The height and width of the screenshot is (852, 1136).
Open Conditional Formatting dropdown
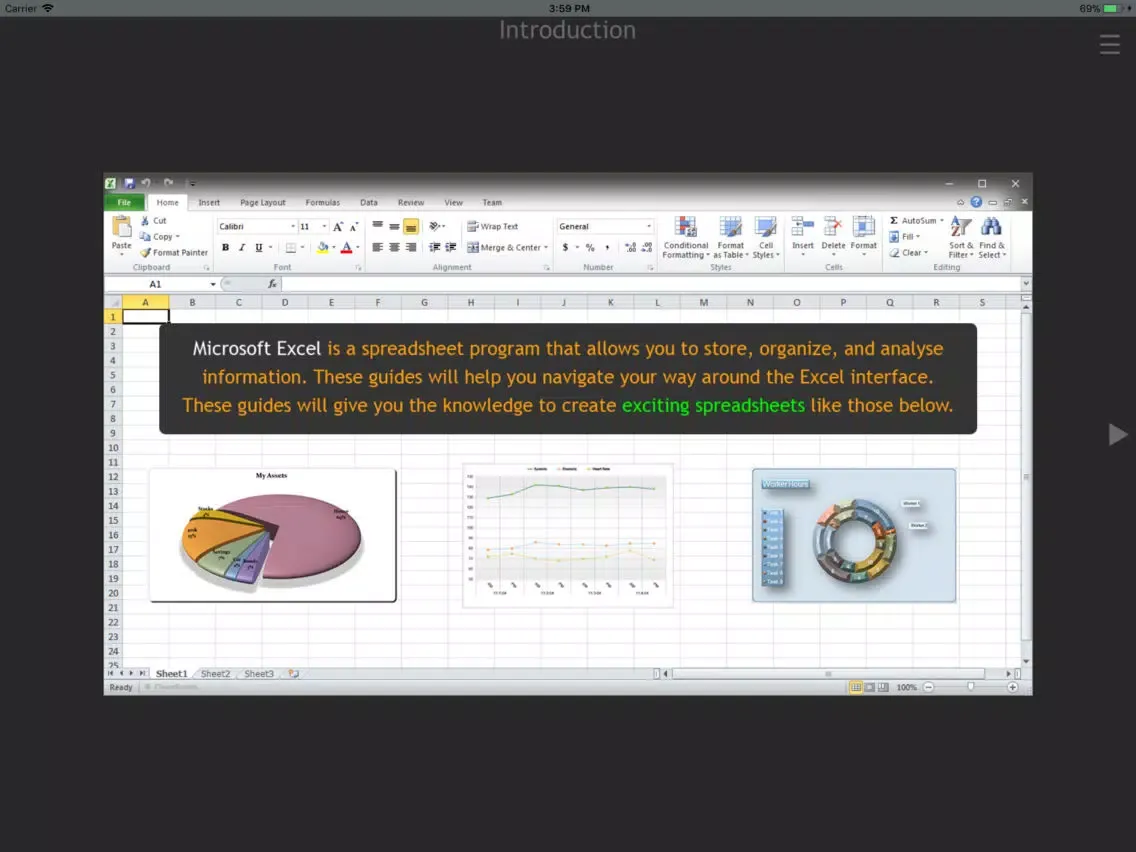(x=685, y=238)
